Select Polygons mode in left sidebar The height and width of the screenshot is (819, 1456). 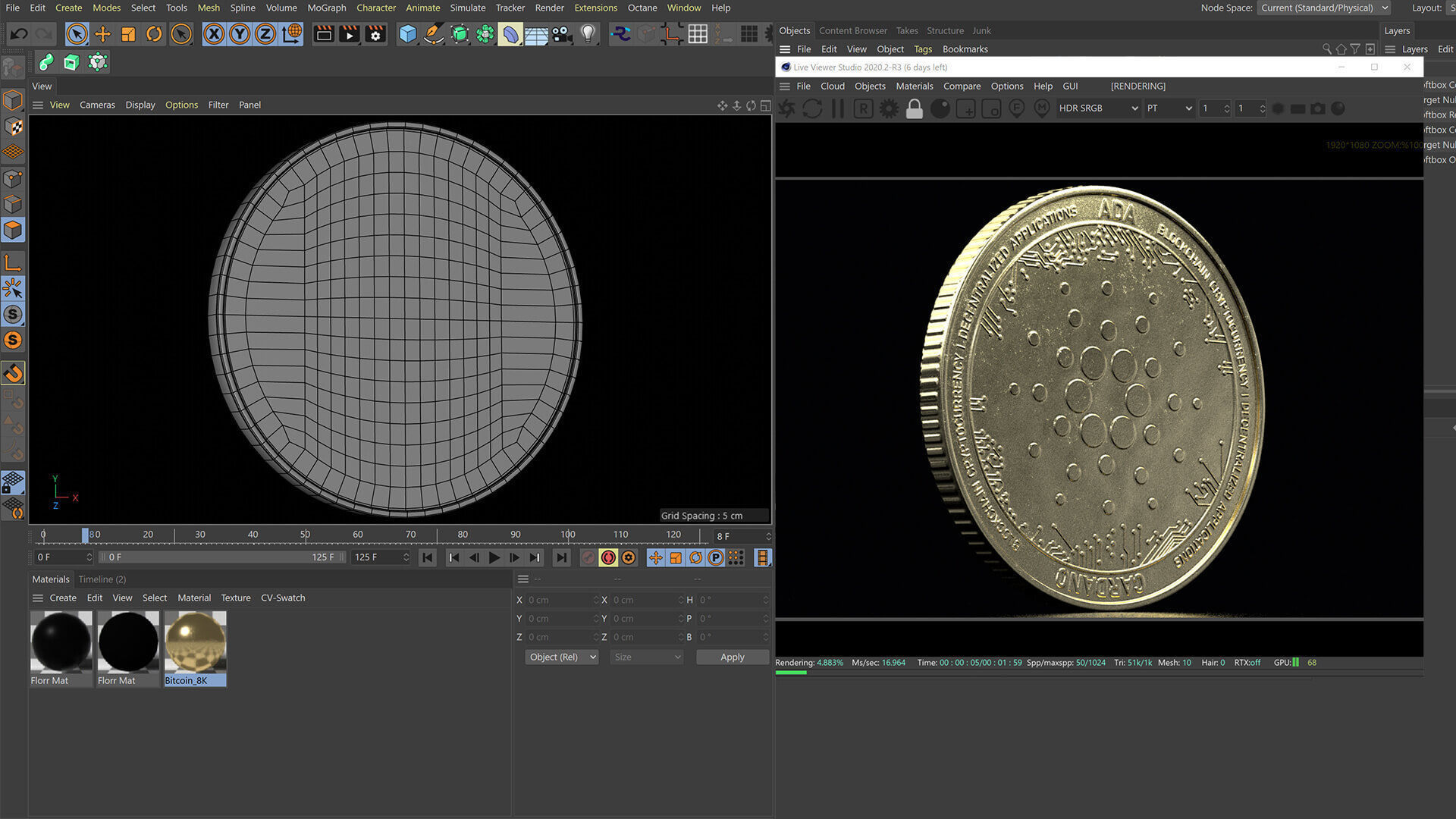[x=13, y=230]
